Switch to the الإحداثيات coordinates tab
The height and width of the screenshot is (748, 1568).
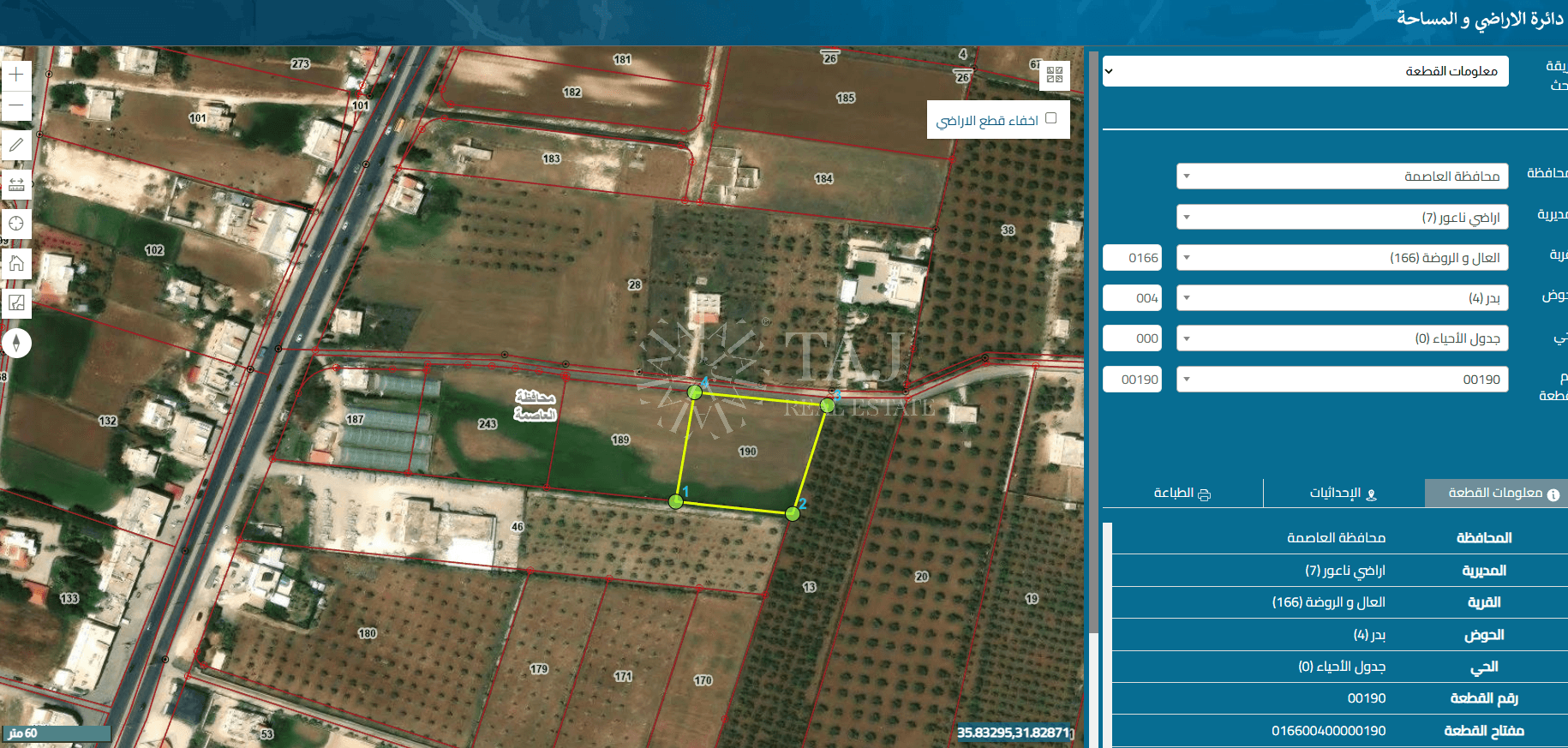pyautogui.click(x=1344, y=493)
